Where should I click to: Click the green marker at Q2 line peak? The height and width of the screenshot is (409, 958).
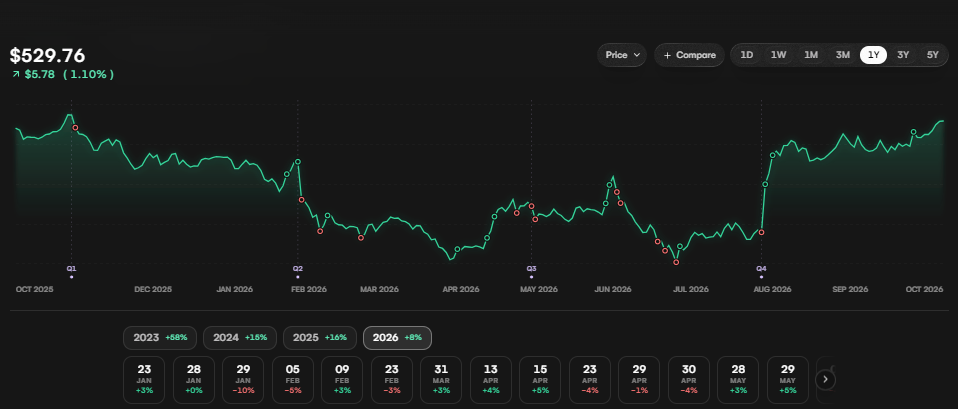pos(298,161)
